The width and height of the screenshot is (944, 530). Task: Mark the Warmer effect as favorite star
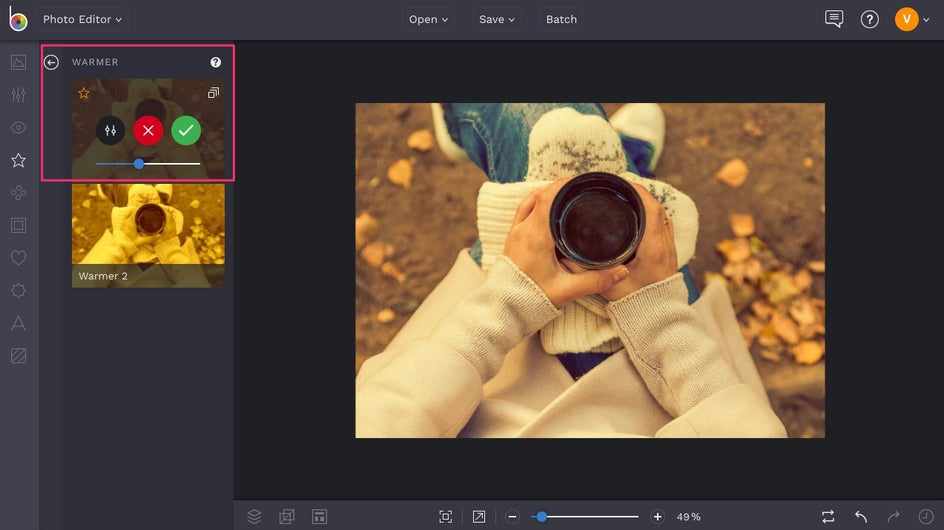(x=84, y=93)
